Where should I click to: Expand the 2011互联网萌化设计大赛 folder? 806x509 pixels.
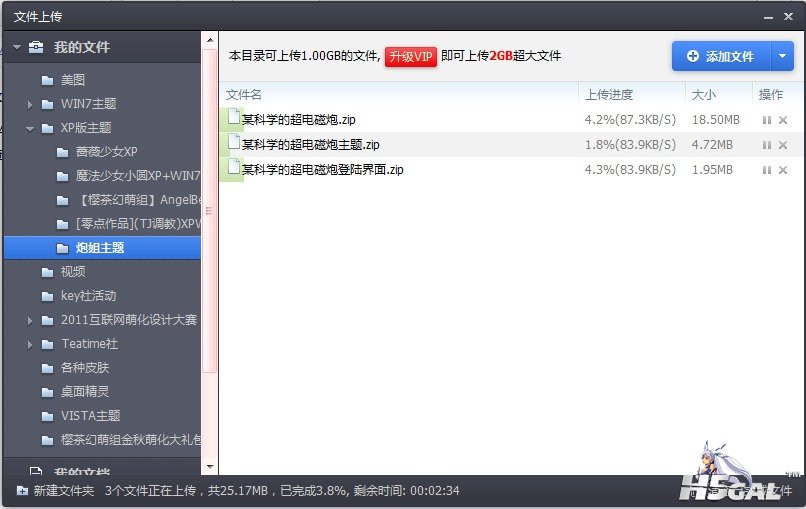pos(30,320)
